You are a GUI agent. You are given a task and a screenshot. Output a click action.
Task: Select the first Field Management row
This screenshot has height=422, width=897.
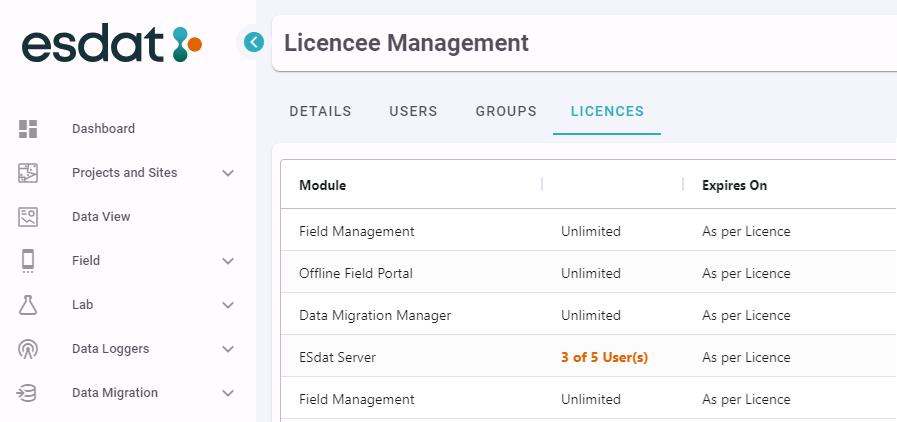coord(589,232)
